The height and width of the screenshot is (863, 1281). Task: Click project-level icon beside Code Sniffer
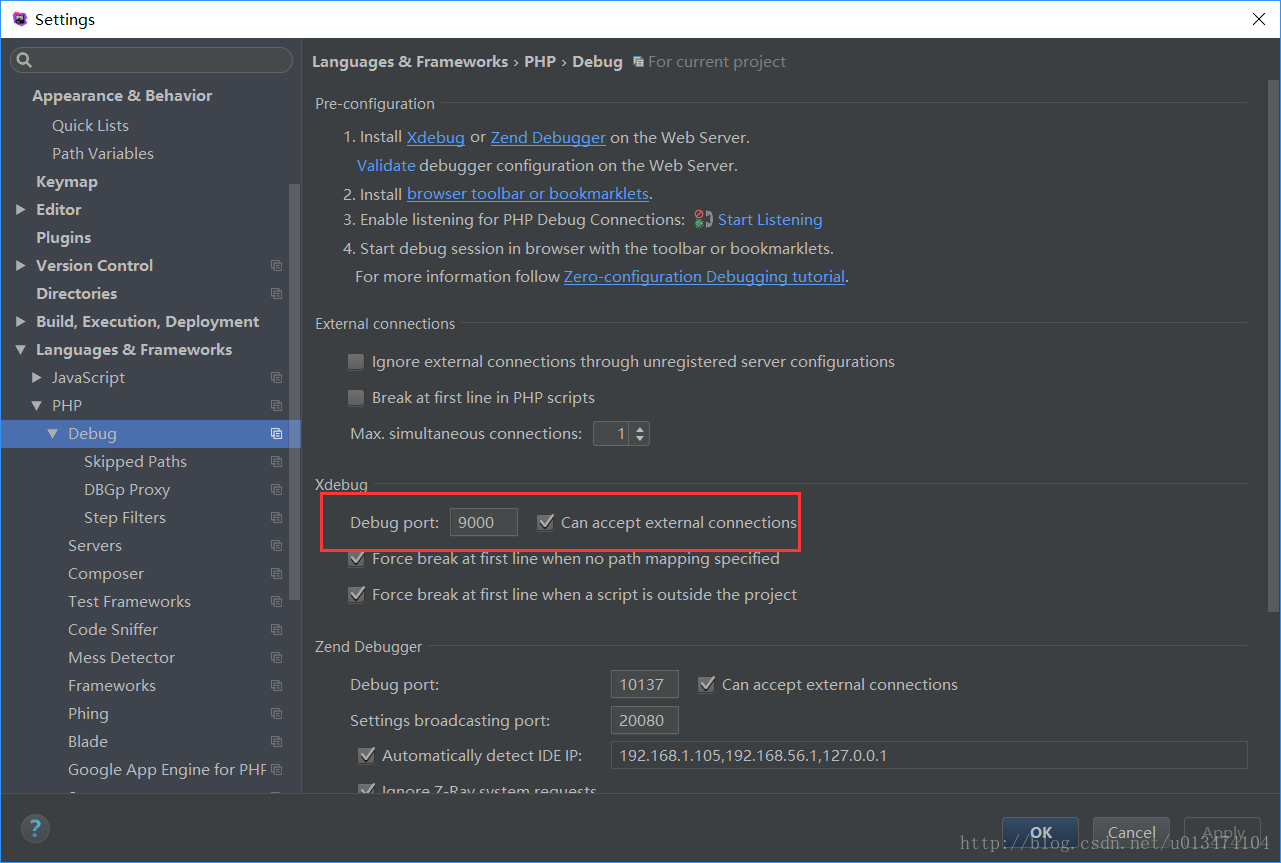(276, 630)
